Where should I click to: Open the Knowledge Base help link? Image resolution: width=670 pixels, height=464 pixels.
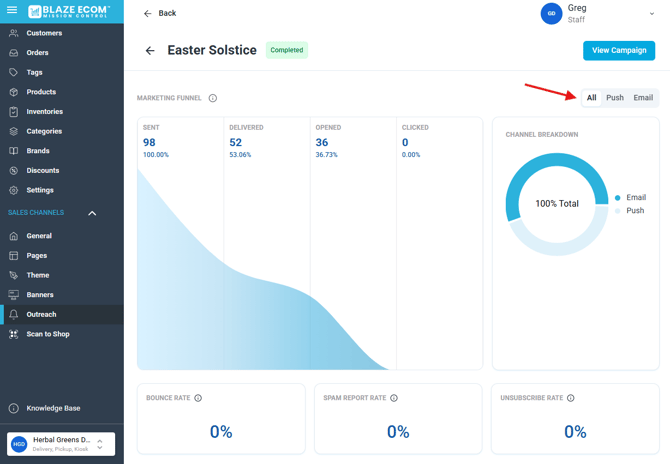[x=53, y=408]
